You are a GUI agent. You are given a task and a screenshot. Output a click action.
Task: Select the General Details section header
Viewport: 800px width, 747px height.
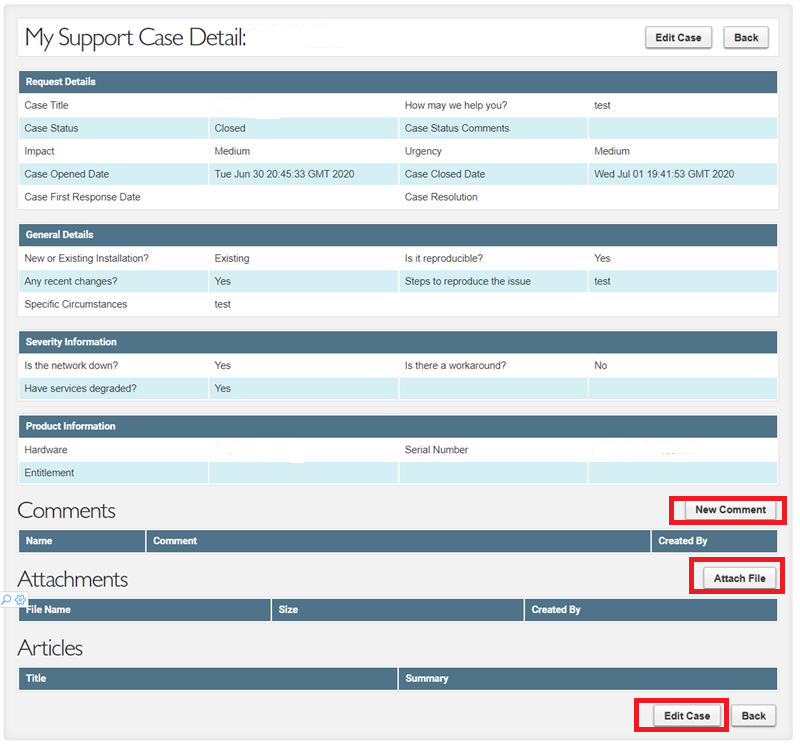coord(397,235)
